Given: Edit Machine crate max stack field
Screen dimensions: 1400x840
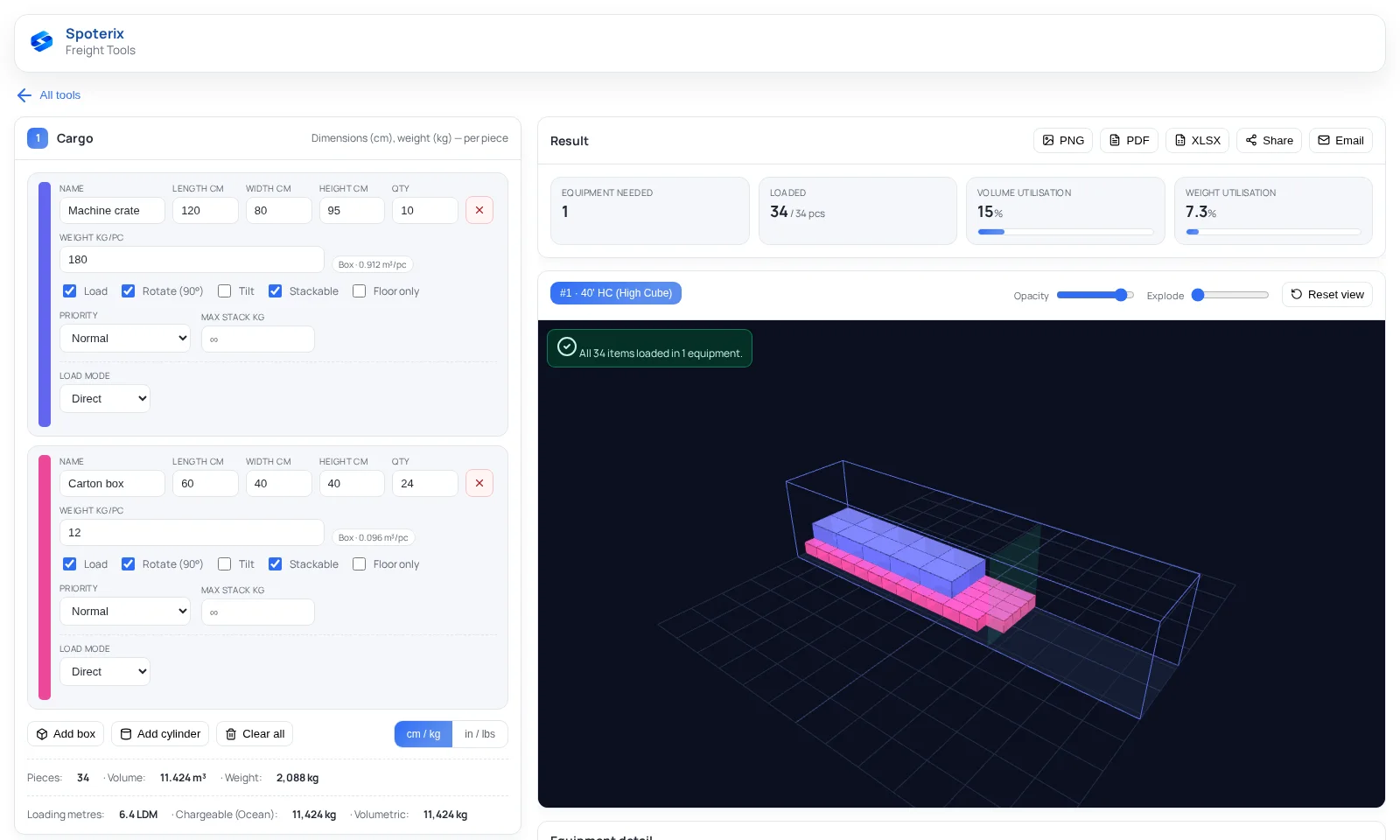Looking at the screenshot, I should tap(258, 339).
